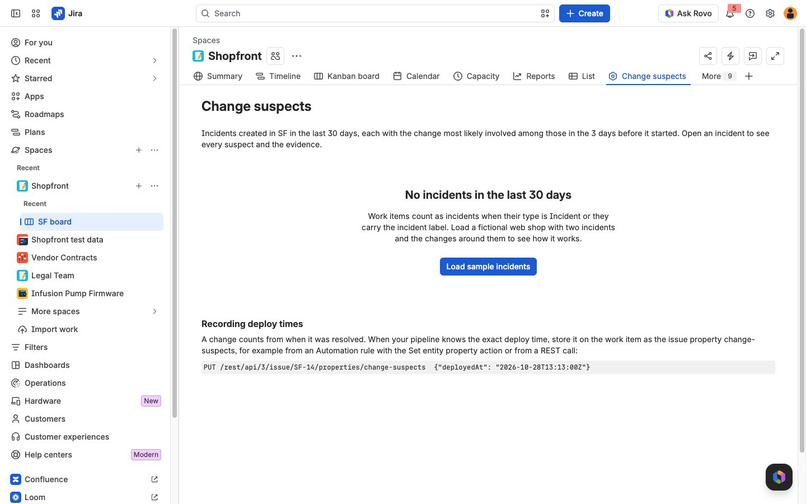Expand the Starred chevron in sidebar
Screen dimensions: 806x504
click(x=154, y=79)
